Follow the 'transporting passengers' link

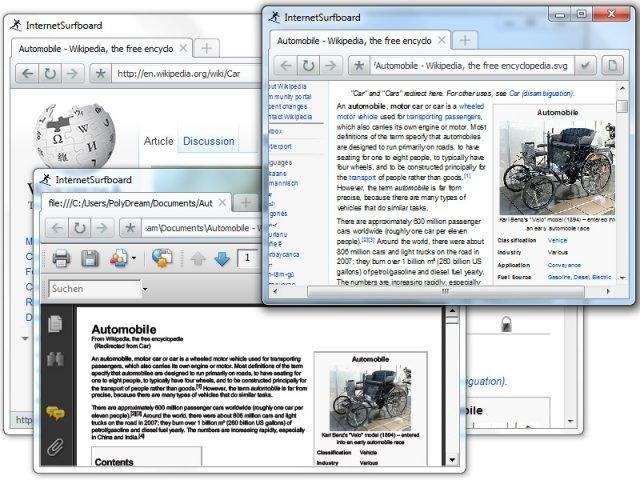[443, 116]
